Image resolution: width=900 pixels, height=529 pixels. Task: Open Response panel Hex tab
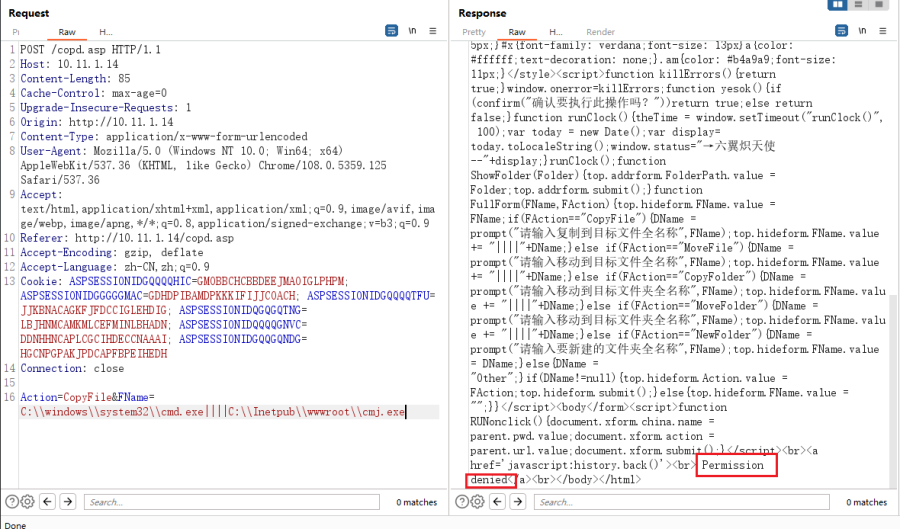tap(556, 32)
